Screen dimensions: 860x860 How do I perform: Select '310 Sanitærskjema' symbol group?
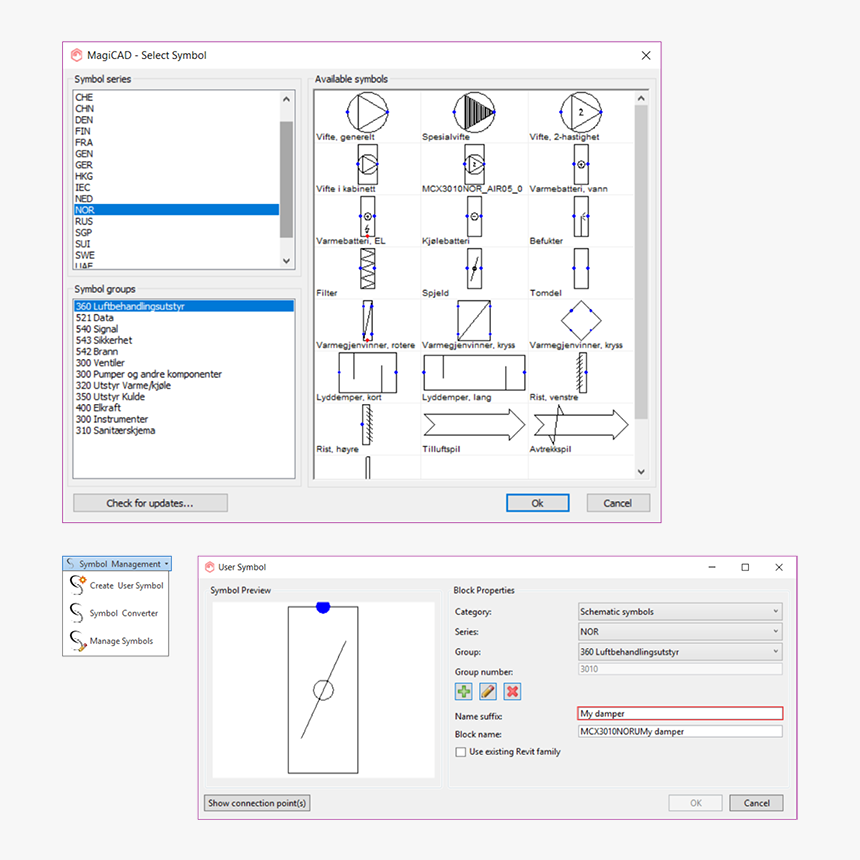184,431
